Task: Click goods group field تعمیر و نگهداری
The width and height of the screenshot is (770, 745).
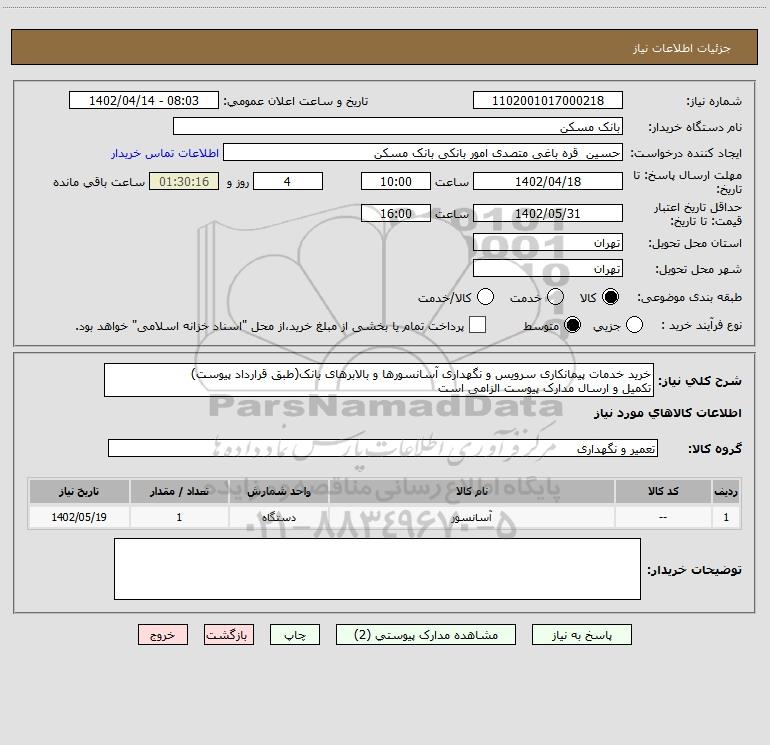Action: click(383, 448)
